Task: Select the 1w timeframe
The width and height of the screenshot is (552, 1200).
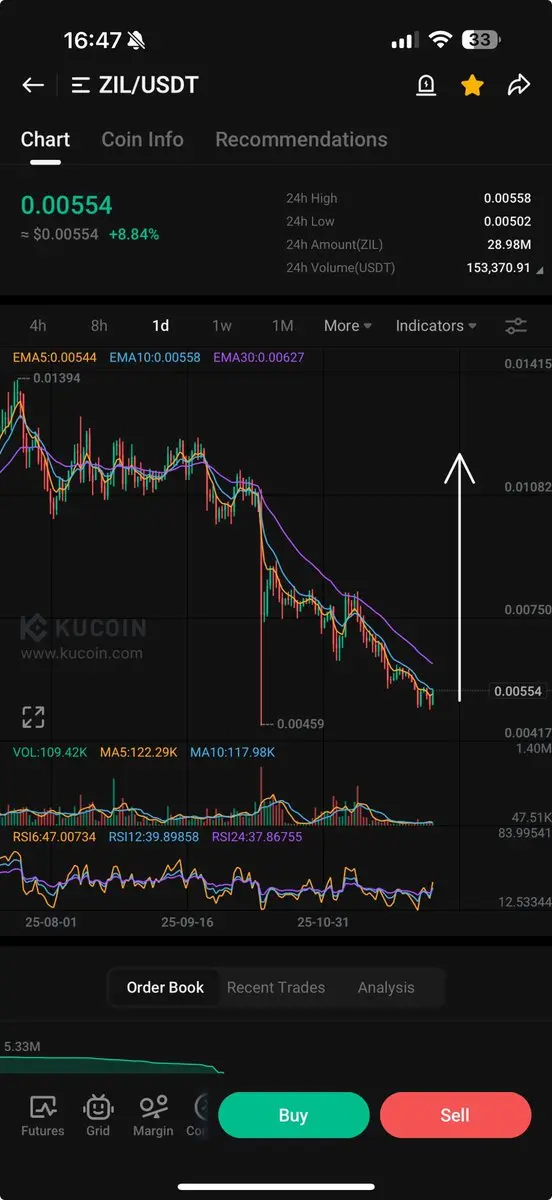Action: [222, 326]
